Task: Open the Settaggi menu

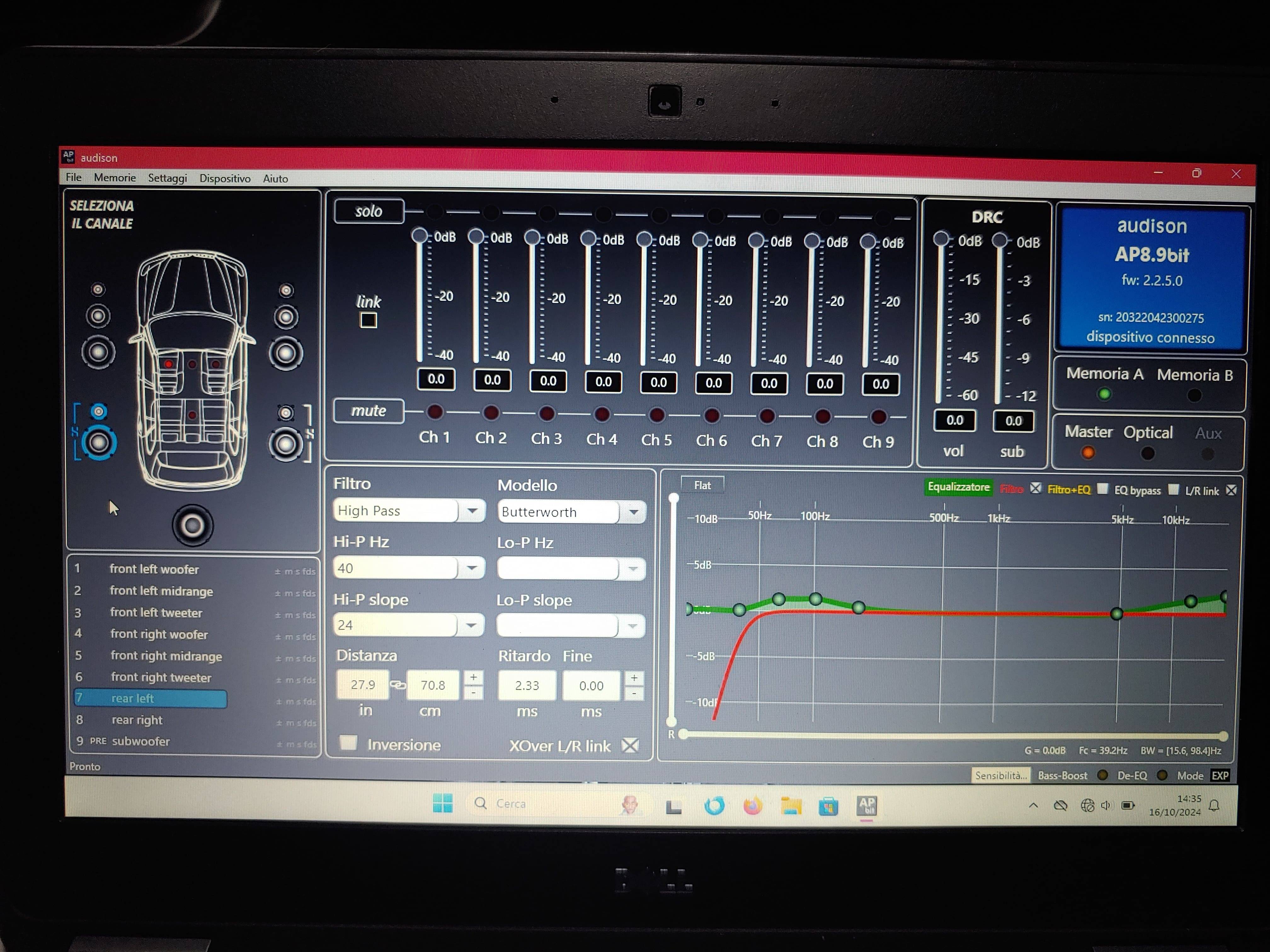Action: pyautogui.click(x=168, y=178)
